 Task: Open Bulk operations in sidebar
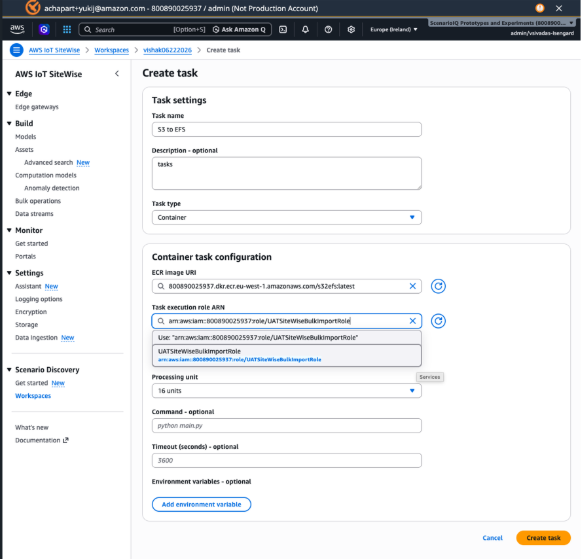(x=38, y=201)
